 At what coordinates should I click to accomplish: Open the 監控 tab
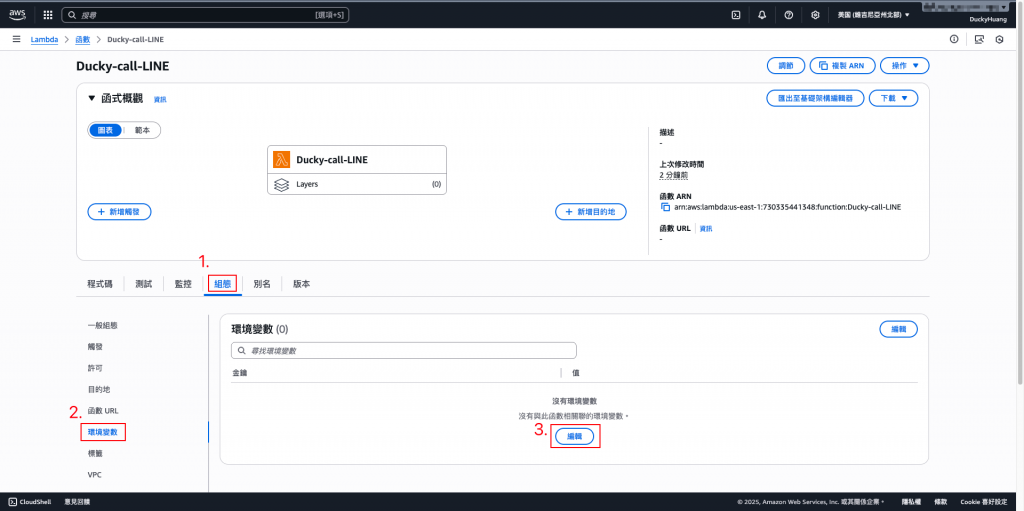[183, 284]
